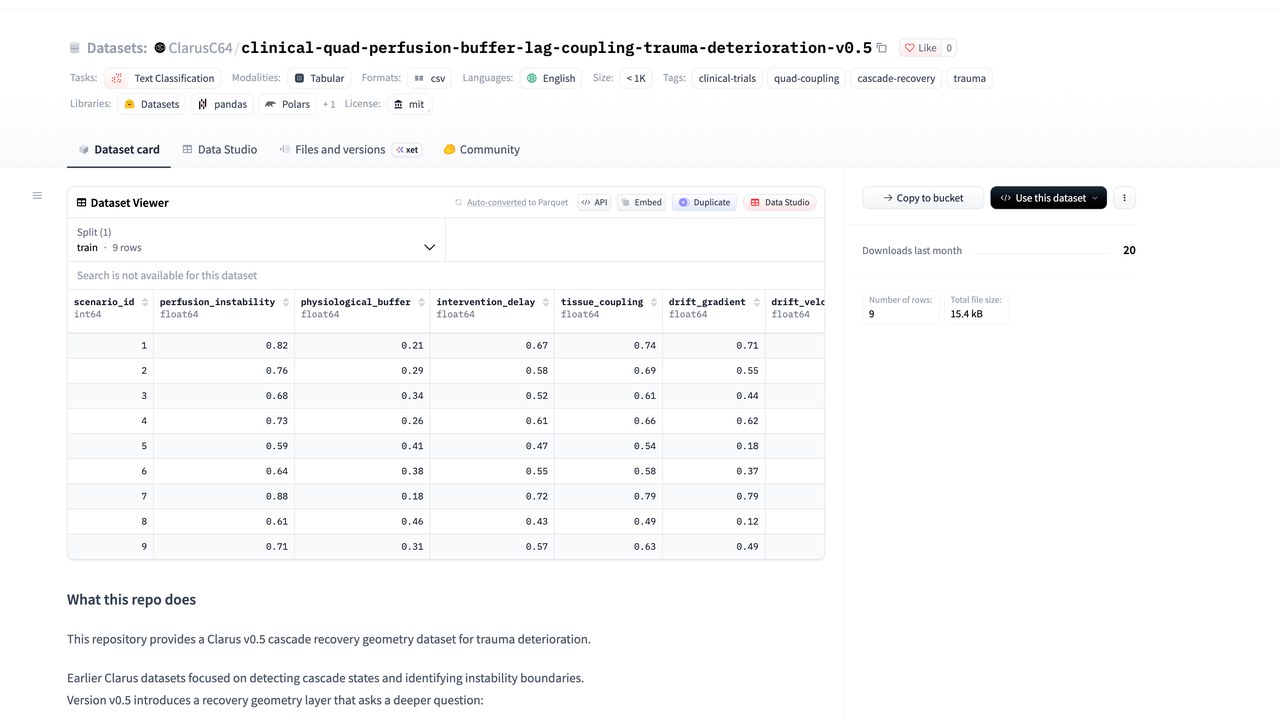Open the API button in Dataset Viewer
Image resolution: width=1280 pixels, height=720 pixels.
(x=594, y=202)
